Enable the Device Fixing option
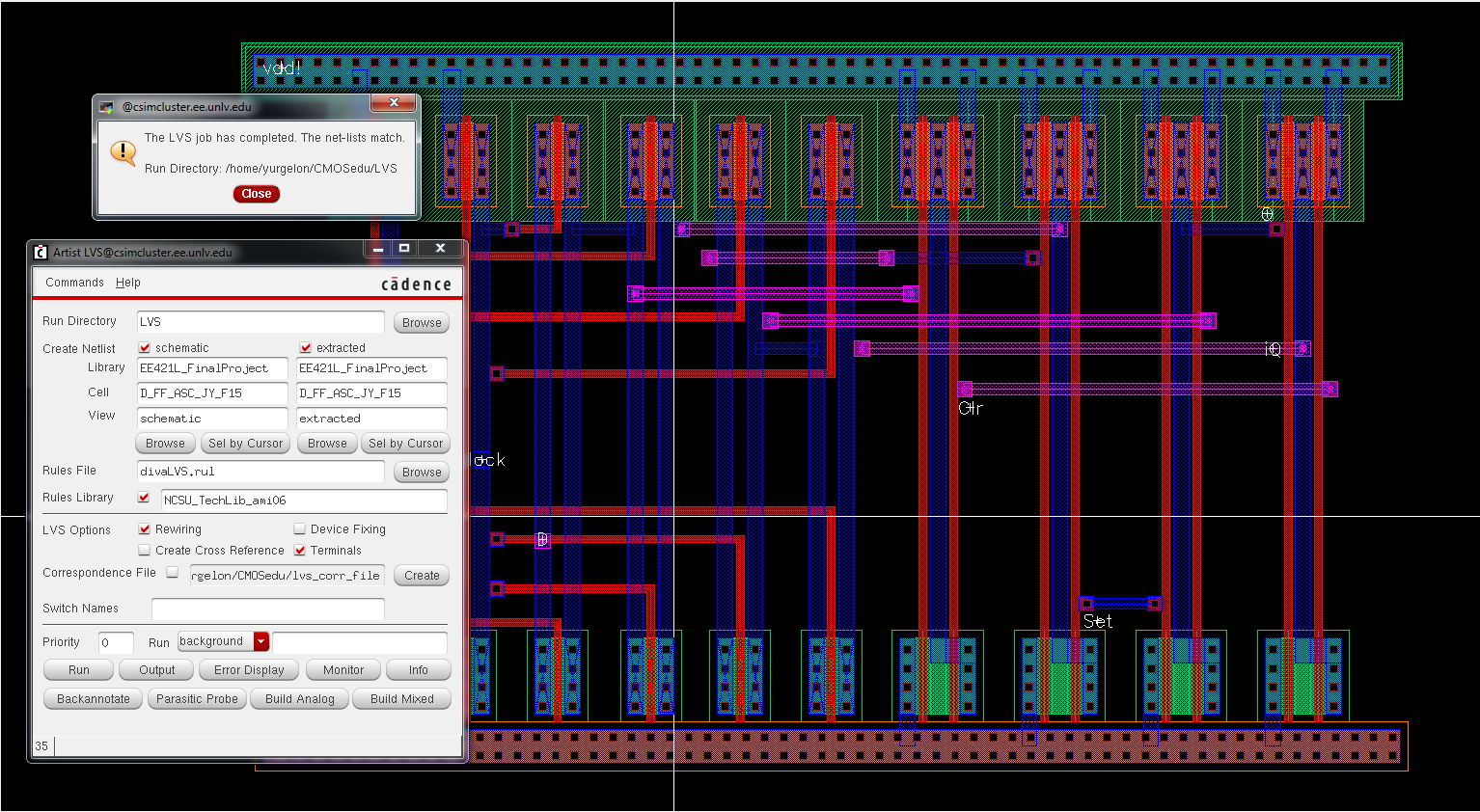This screenshot has height=812, width=1480. click(300, 529)
